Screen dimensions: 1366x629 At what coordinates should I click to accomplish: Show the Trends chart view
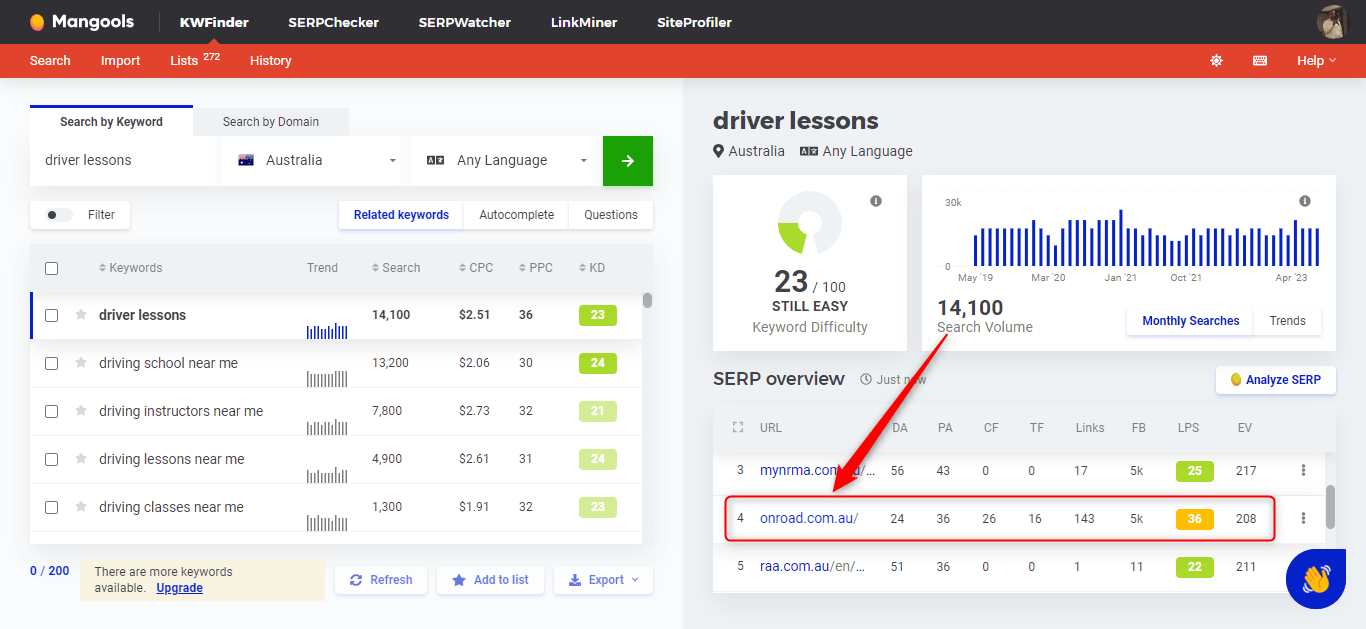pos(1288,321)
